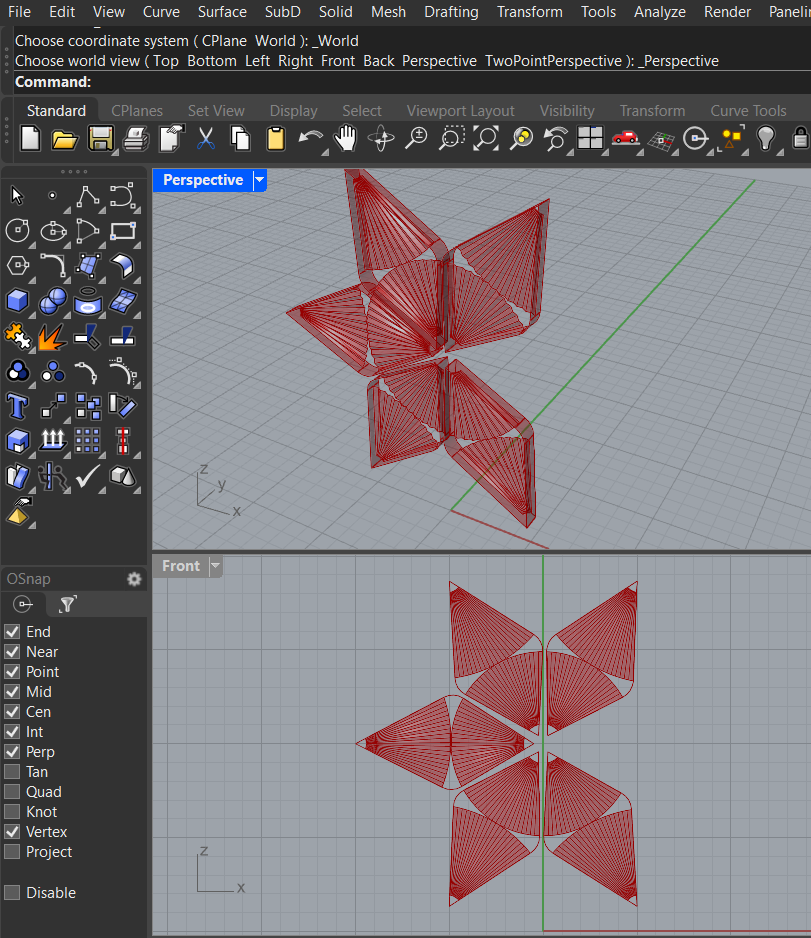Select the Polygon tool in the sidebar
811x938 pixels.
[x=17, y=266]
